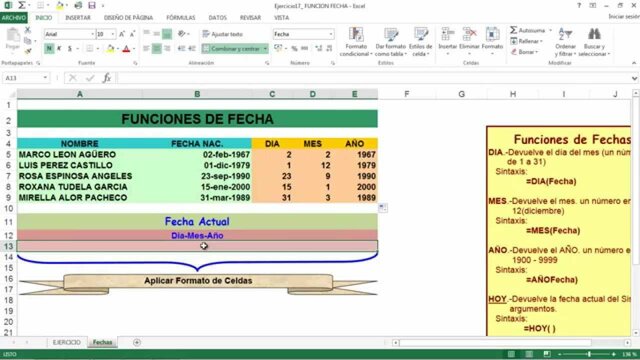
Task: Click the Format Painter brush icon
Action: click(x=28, y=51)
